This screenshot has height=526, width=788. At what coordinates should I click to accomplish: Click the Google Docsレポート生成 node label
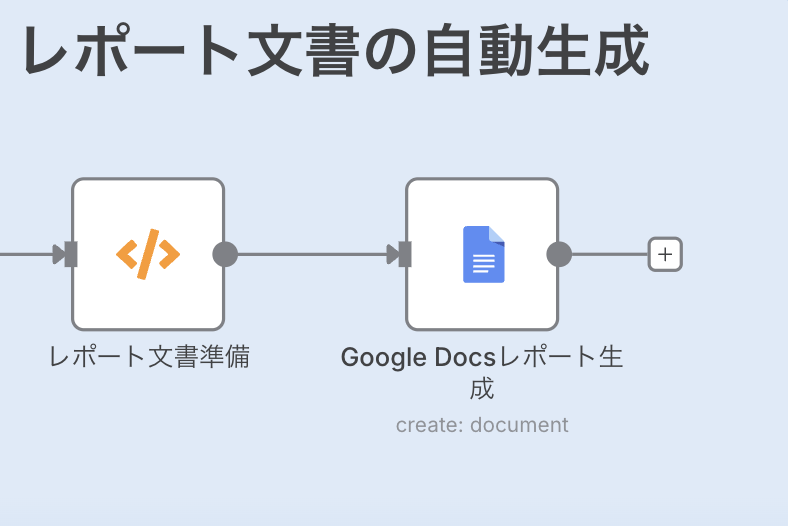tap(482, 371)
